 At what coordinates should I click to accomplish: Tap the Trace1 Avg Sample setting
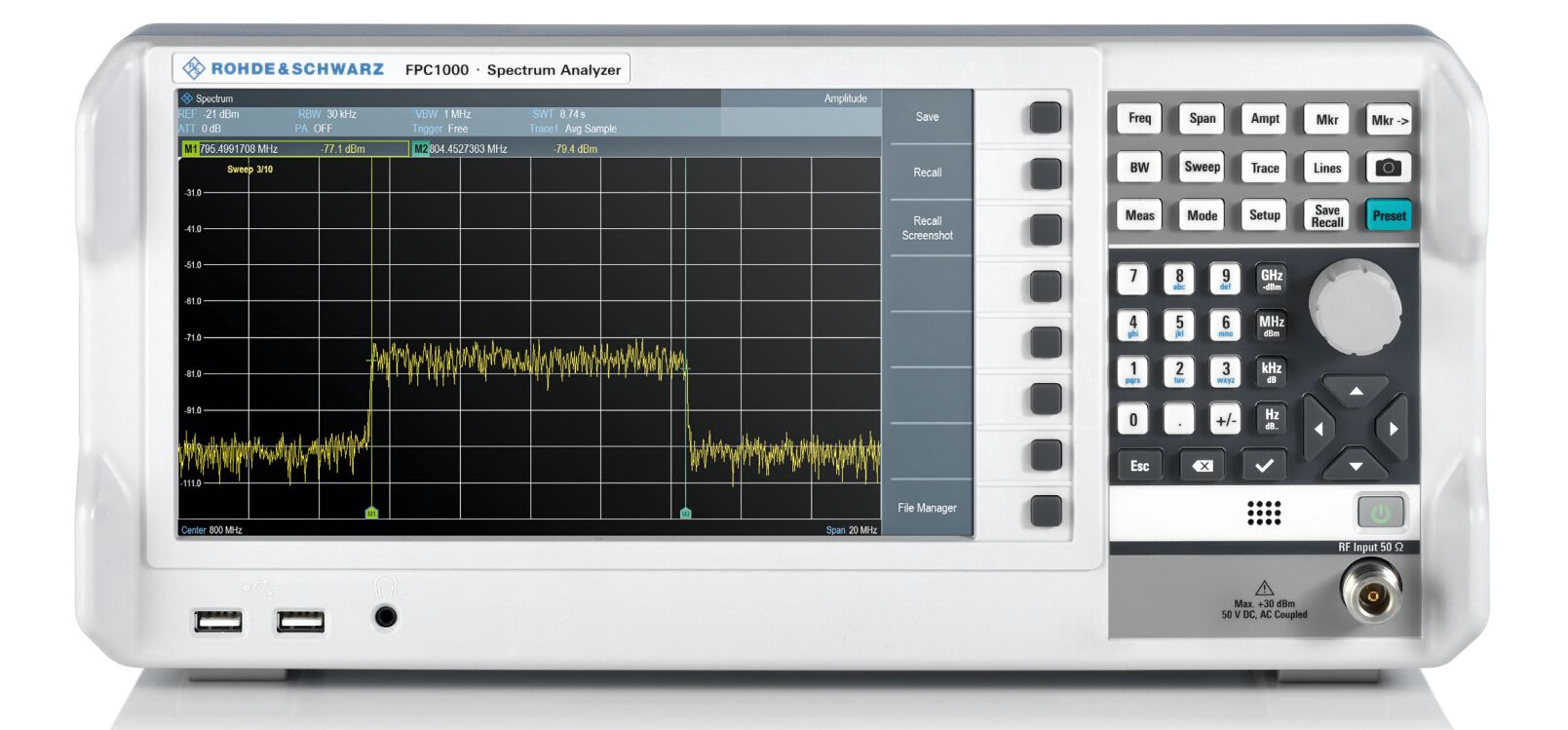pos(573,129)
